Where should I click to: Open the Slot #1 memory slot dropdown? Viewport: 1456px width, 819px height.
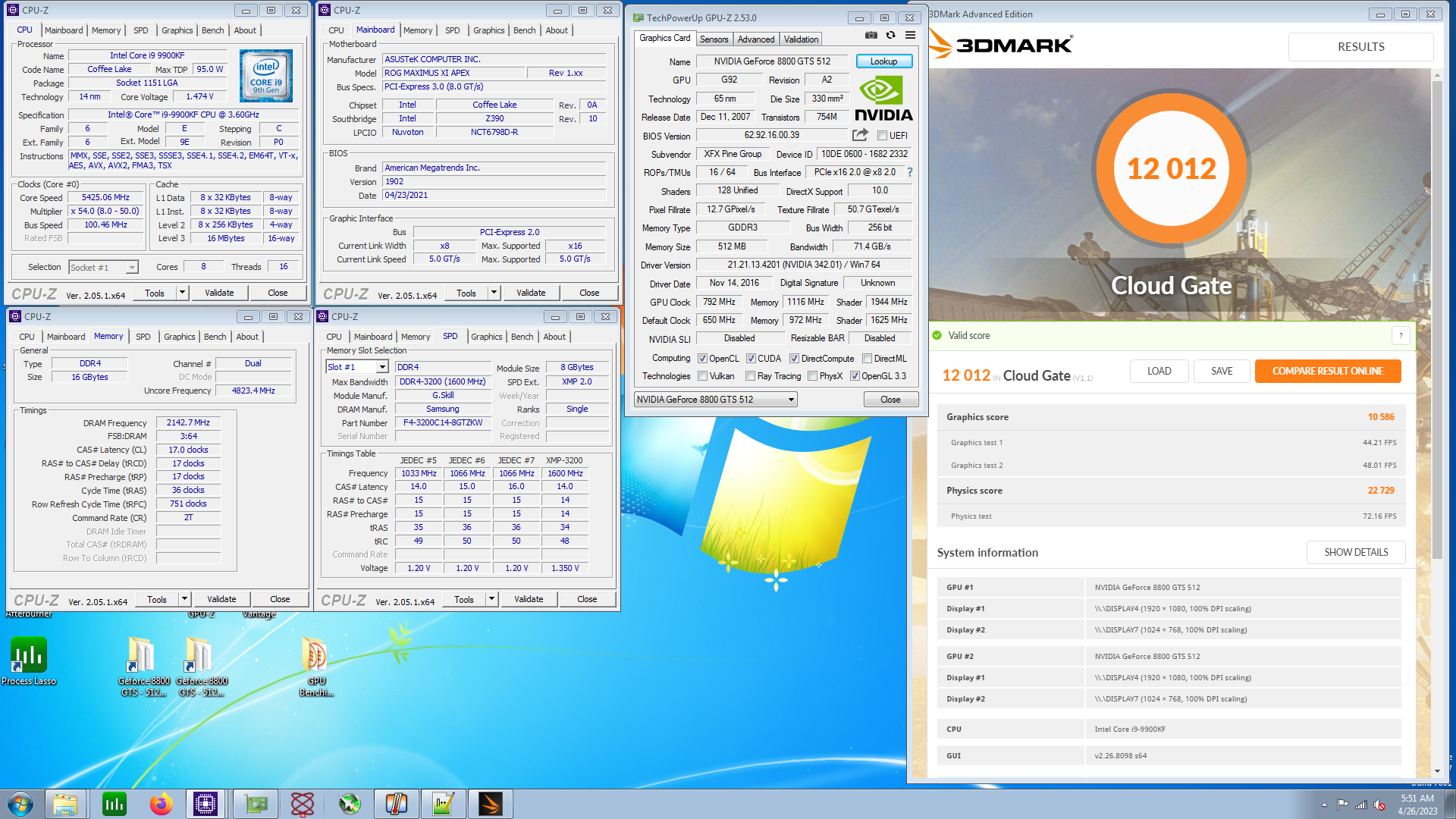point(357,367)
